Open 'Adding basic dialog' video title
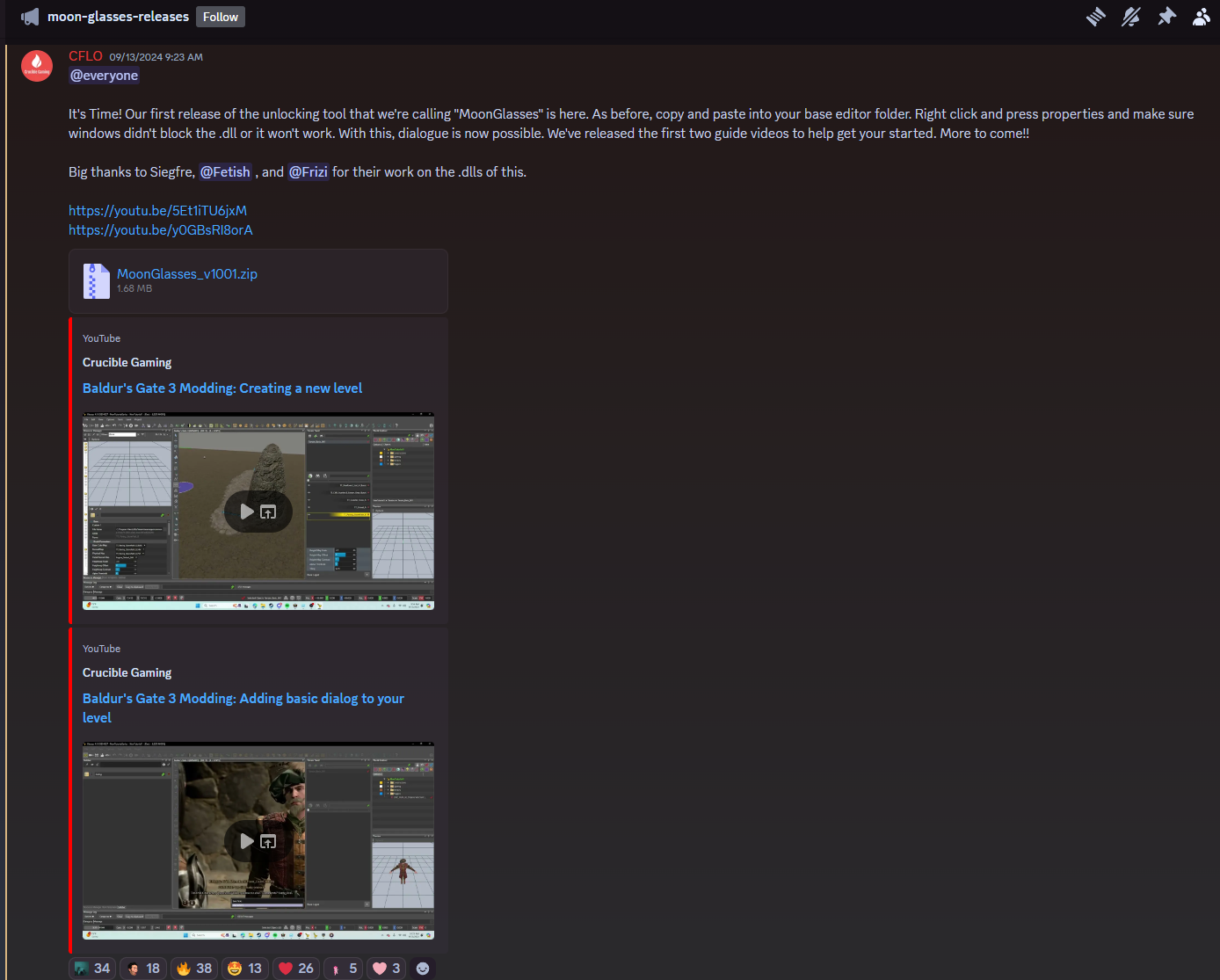 click(x=243, y=708)
